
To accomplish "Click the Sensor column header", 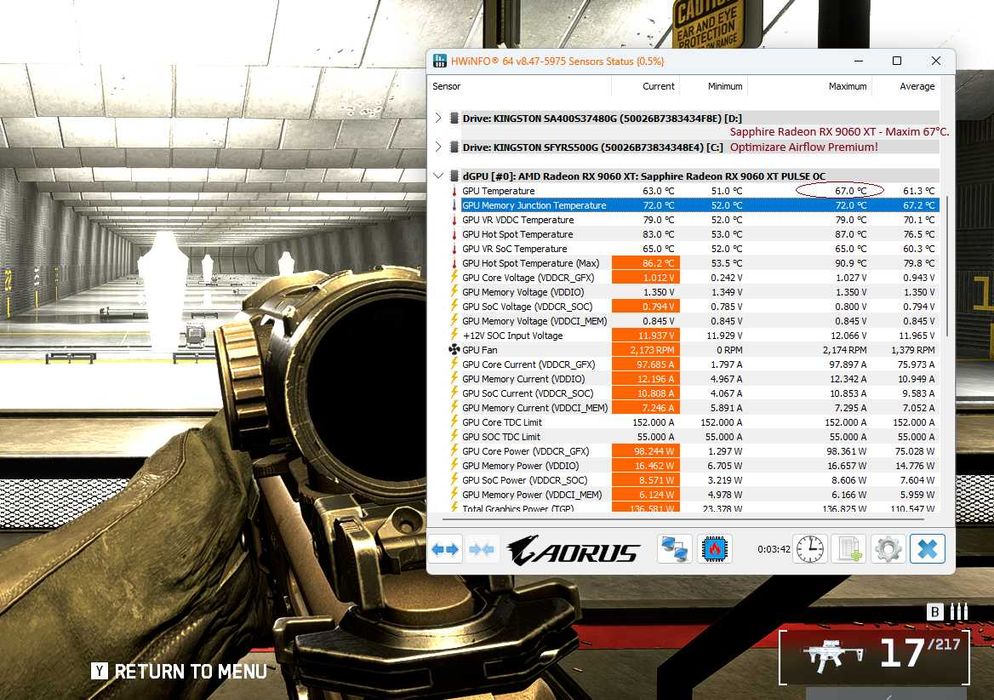I will 446,86.
